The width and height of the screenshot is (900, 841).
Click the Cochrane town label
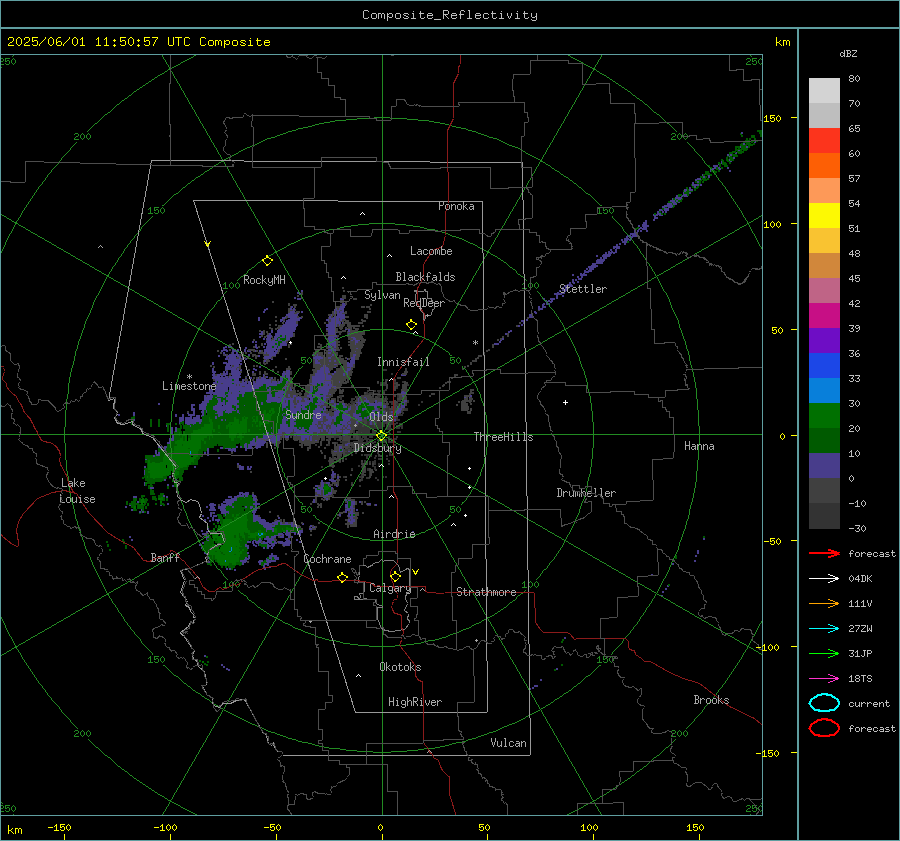click(x=327, y=559)
